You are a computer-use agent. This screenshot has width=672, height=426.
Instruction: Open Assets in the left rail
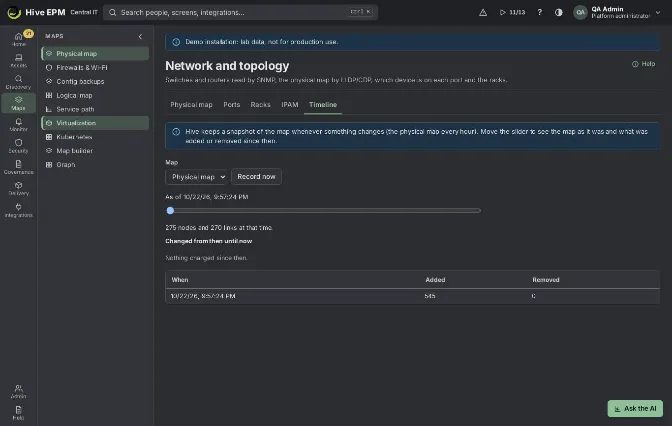(18, 60)
